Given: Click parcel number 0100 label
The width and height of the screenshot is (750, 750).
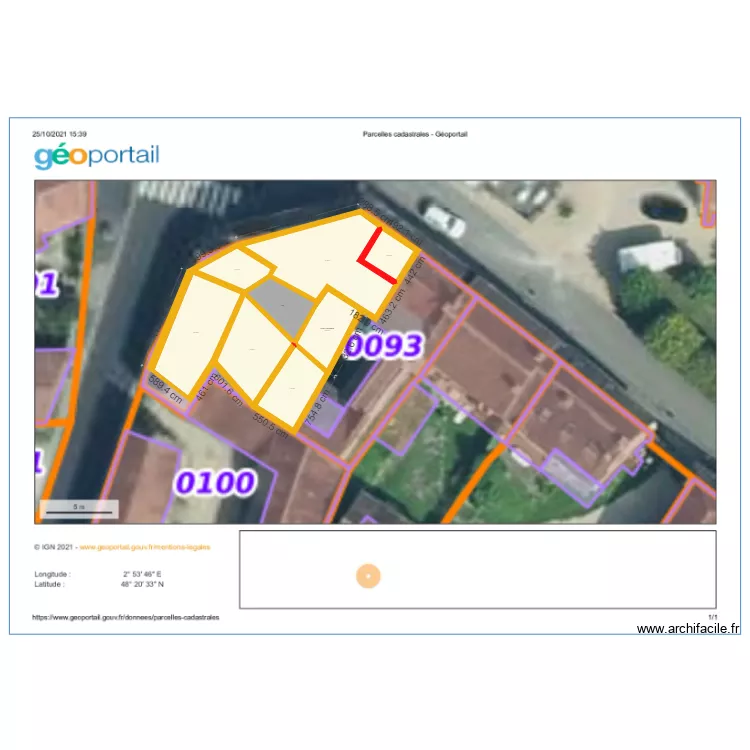Looking at the screenshot, I should pyautogui.click(x=214, y=483).
